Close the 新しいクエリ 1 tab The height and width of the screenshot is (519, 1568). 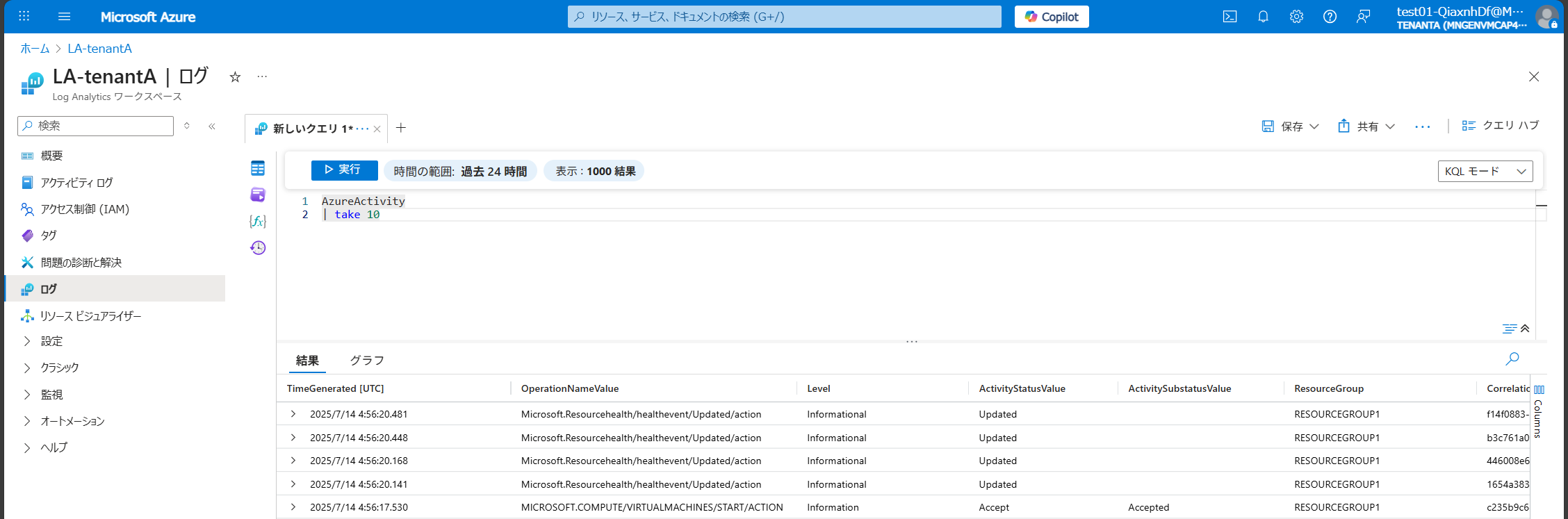tap(377, 129)
